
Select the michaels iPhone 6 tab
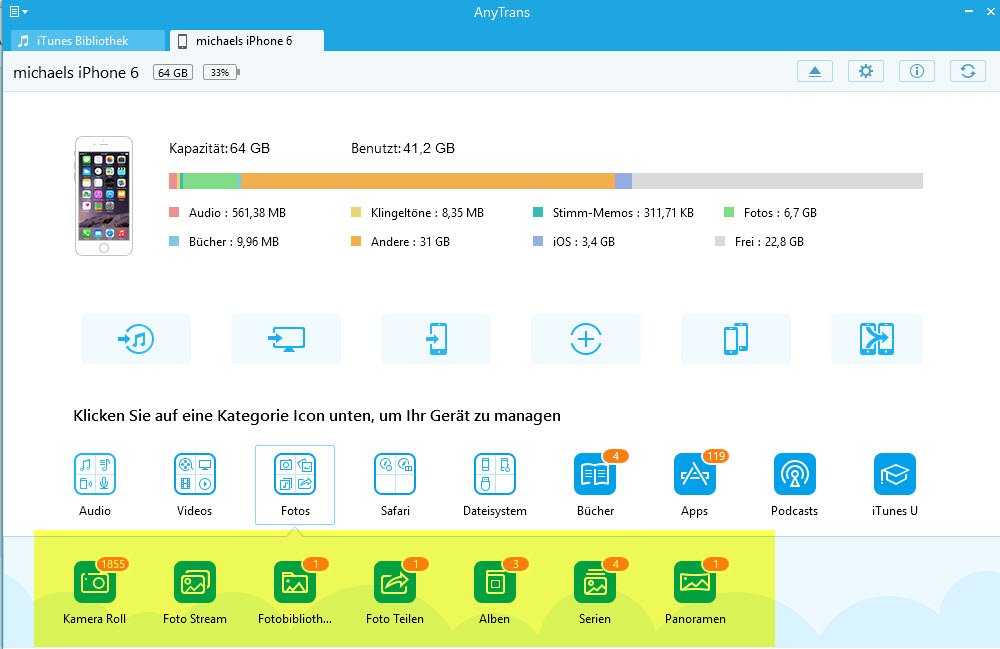pyautogui.click(x=247, y=41)
